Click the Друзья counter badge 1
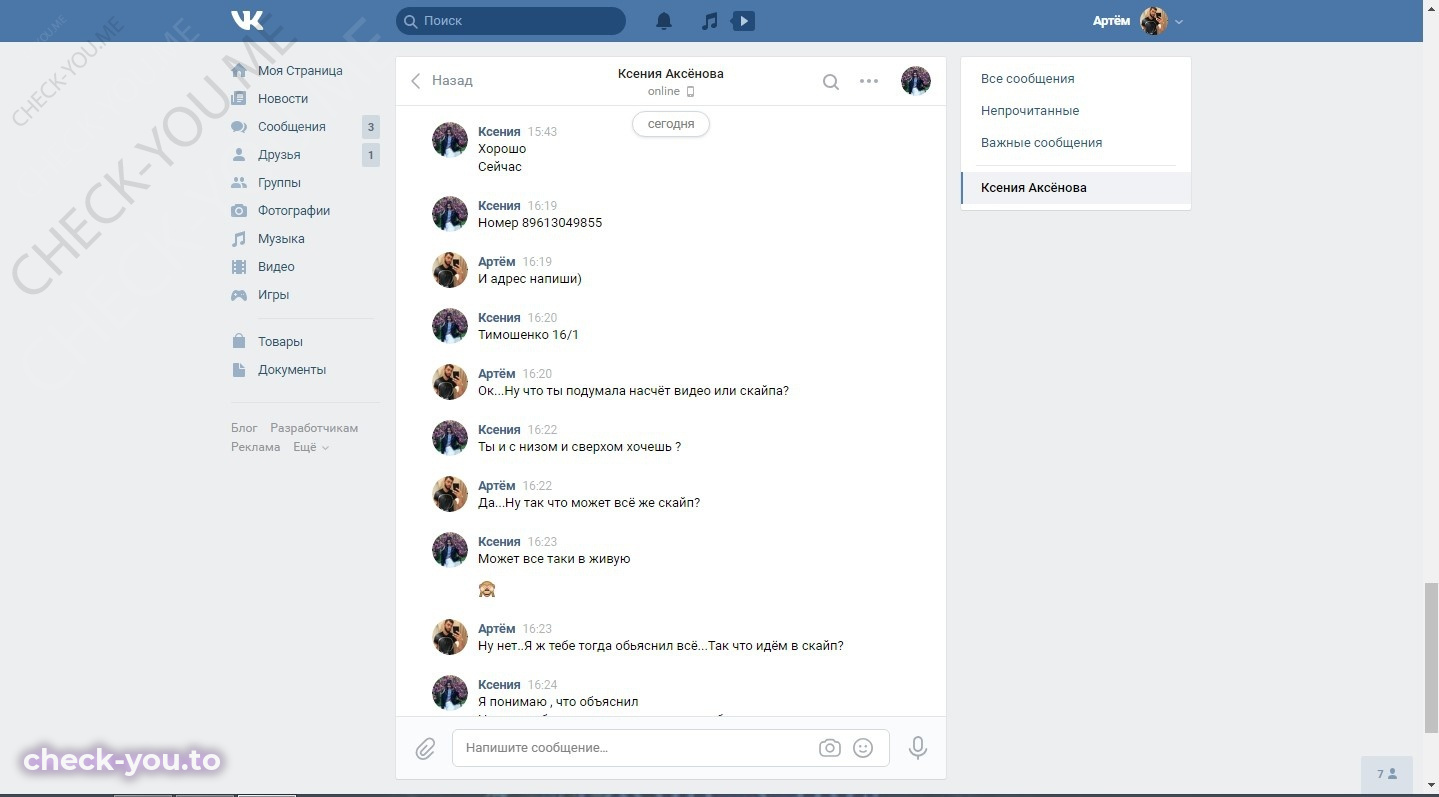 [x=371, y=155]
